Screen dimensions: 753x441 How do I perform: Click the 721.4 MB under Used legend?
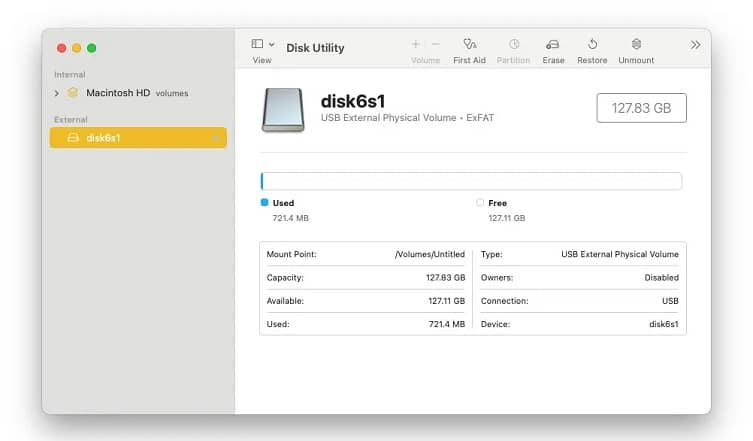[x=291, y=218]
